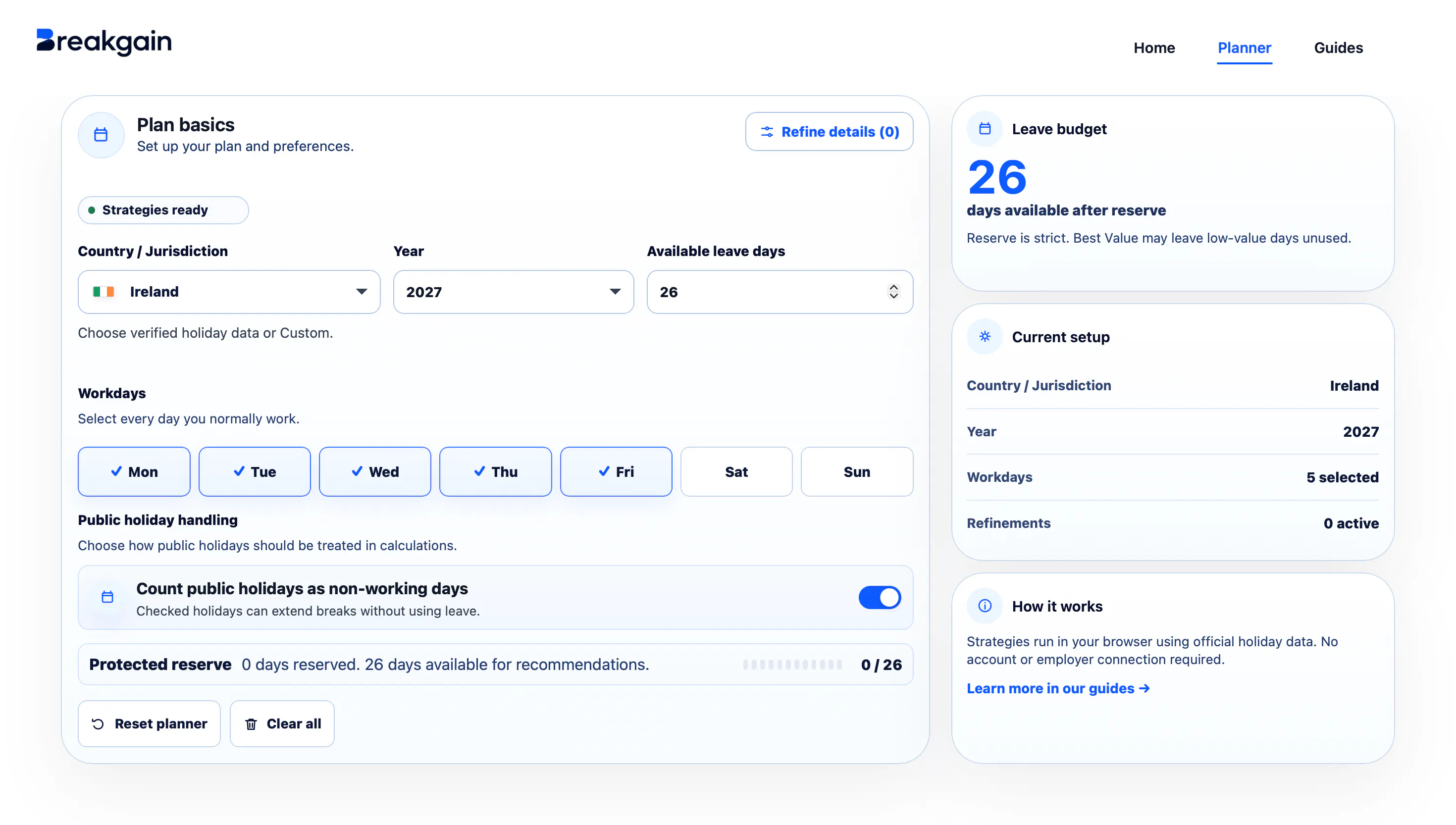
Task: Toggle Tuesday as a workday
Action: (x=255, y=471)
